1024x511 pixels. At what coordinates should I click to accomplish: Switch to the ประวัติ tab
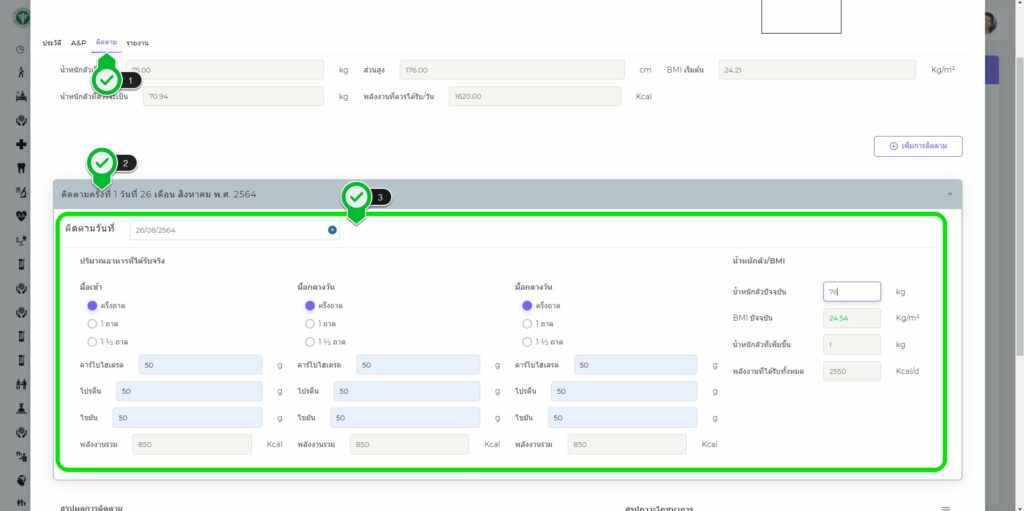(x=51, y=43)
